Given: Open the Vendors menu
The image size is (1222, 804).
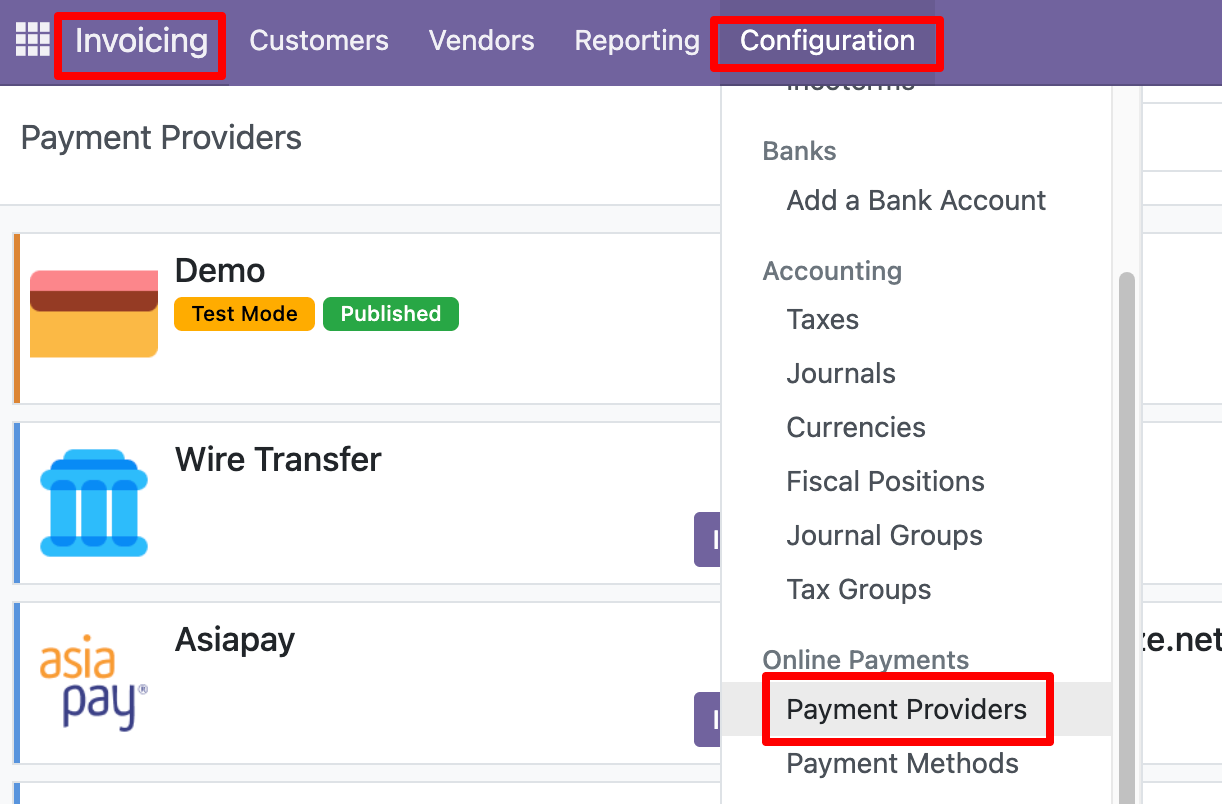Looking at the screenshot, I should pyautogui.click(x=481, y=41).
